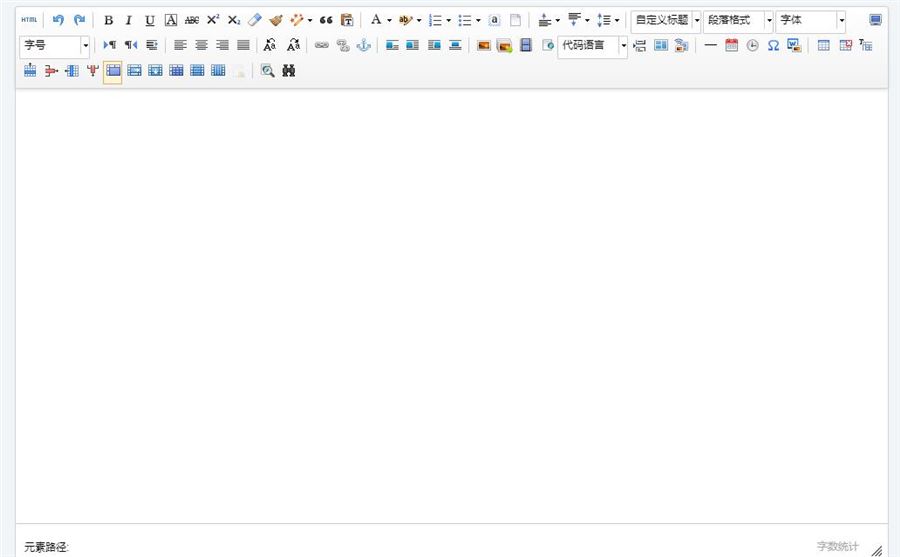Viewport: 900px width, 557px height.
Task: Apply superscript formatting
Action: [213, 20]
